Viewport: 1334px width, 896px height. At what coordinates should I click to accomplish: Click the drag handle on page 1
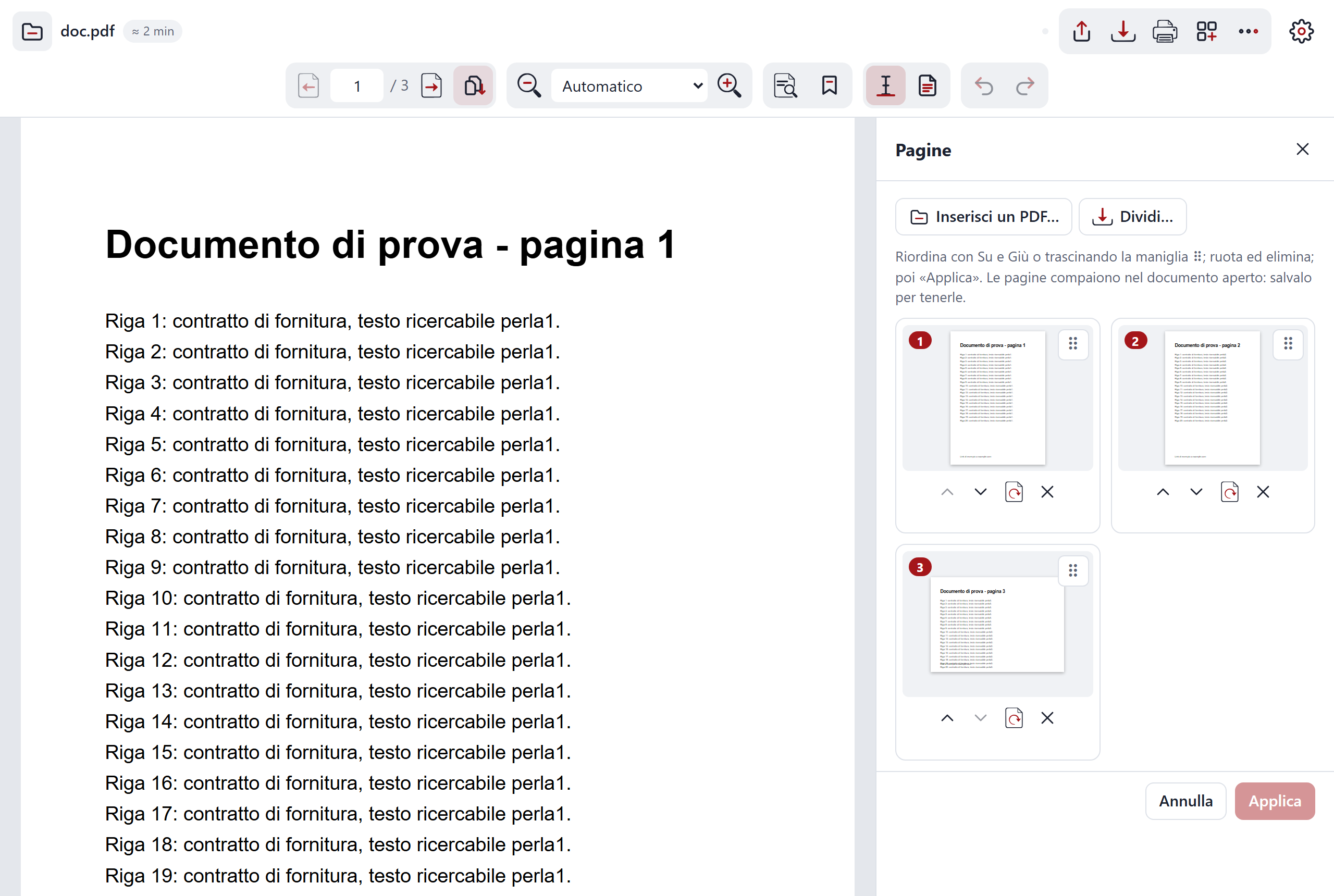tap(1073, 344)
